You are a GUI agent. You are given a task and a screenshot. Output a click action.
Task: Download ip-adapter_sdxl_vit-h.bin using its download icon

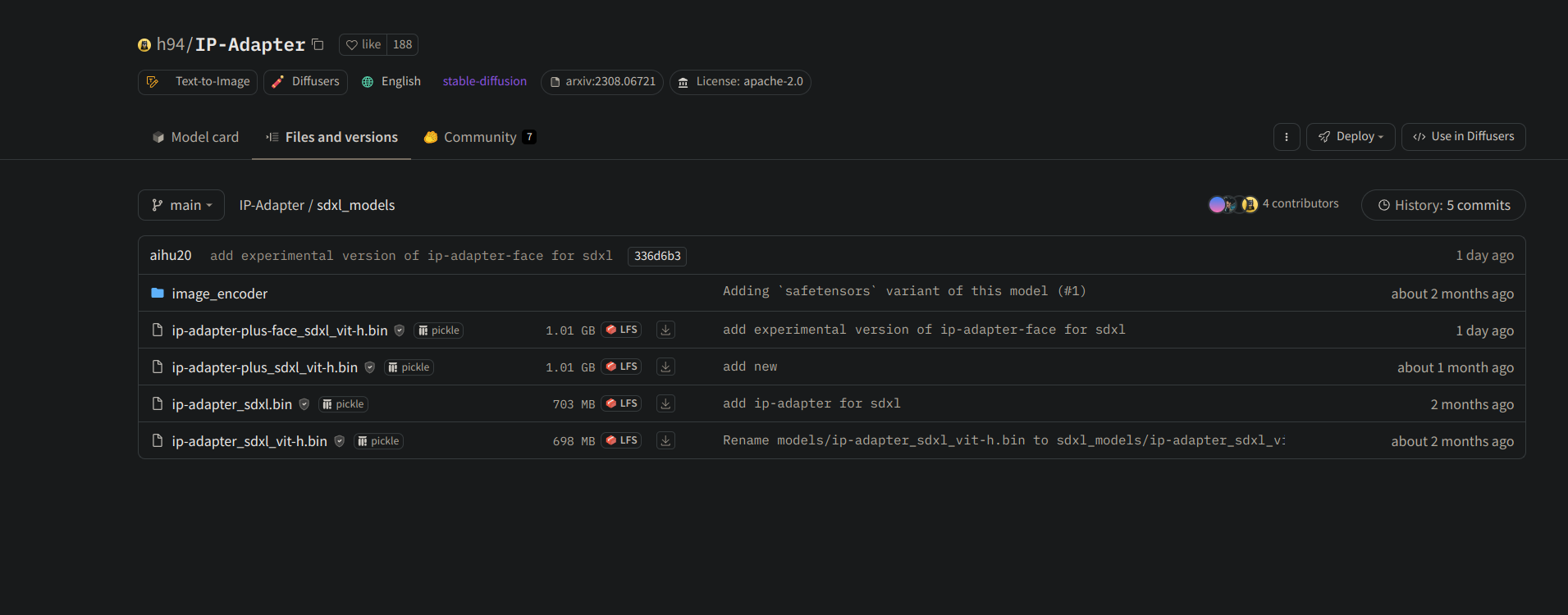click(x=665, y=440)
